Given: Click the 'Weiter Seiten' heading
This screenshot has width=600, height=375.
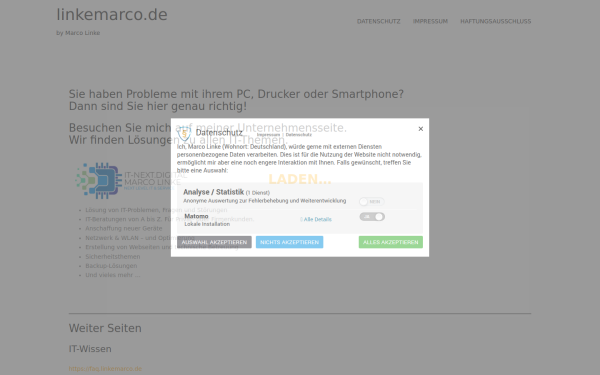Looking at the screenshot, I should (x=105, y=328).
